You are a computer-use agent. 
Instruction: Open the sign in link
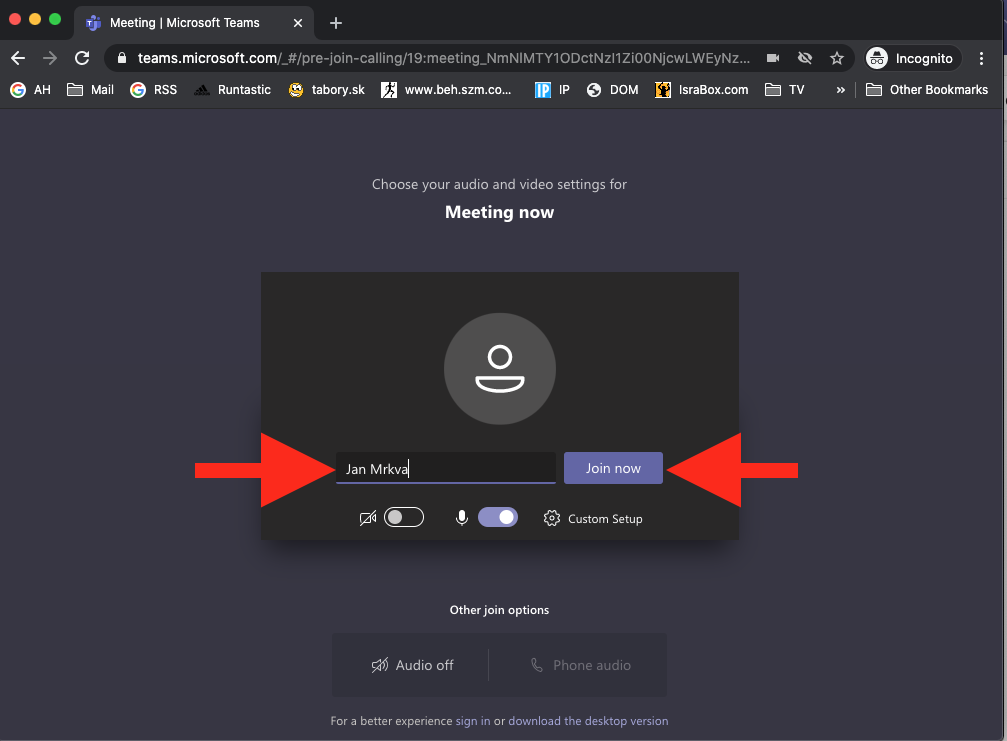(472, 721)
